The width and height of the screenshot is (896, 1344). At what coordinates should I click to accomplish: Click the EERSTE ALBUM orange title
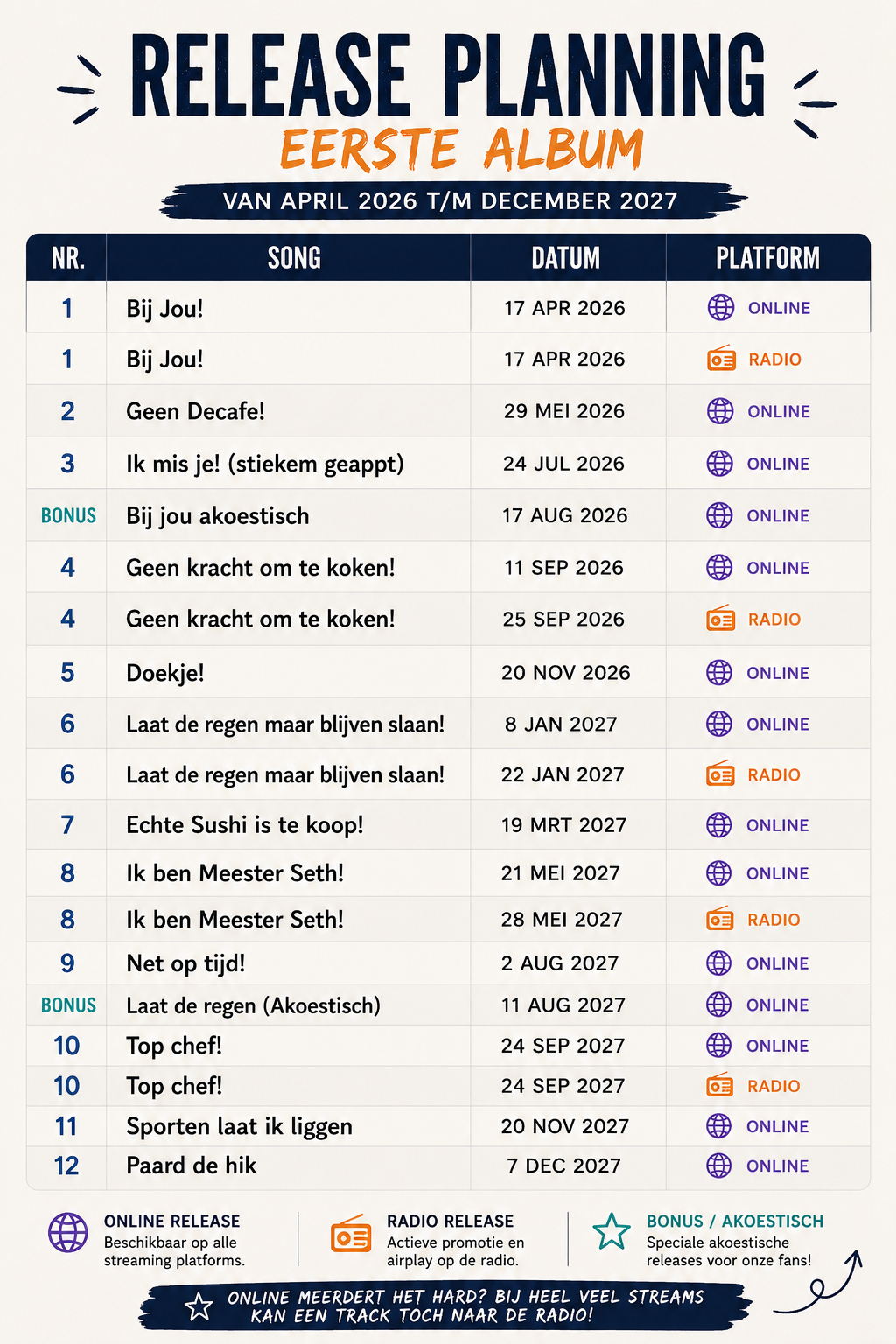(x=462, y=149)
